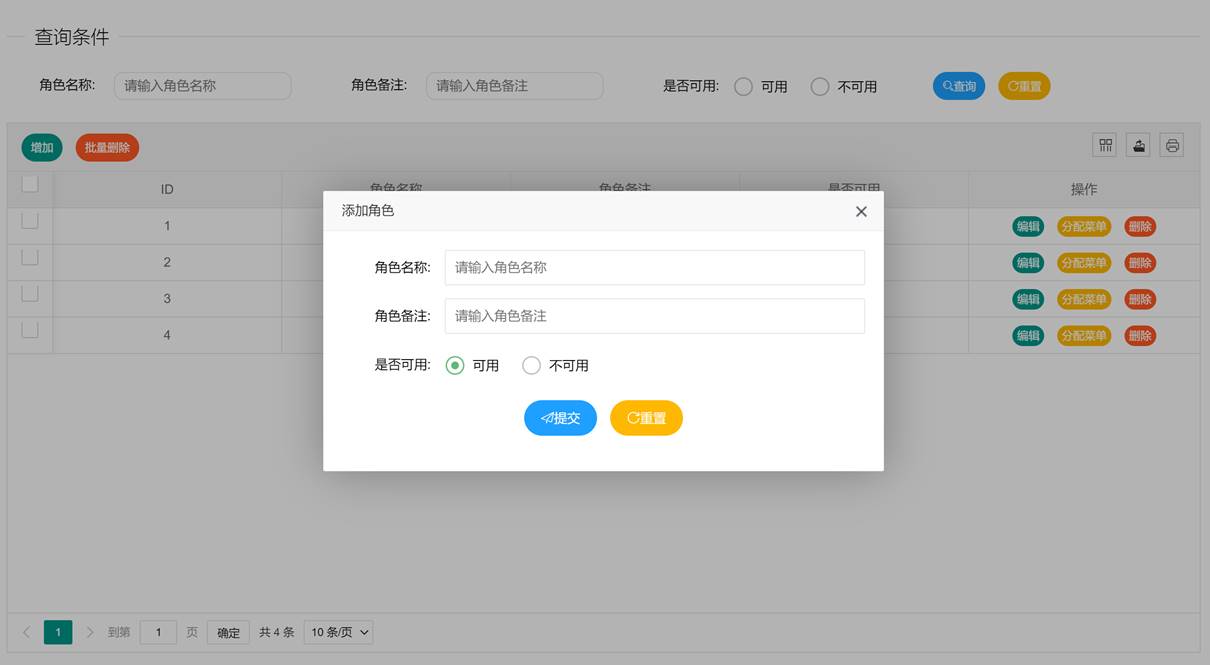Check the checkbox for row ID 2
The image size is (1210, 665).
coord(30,257)
